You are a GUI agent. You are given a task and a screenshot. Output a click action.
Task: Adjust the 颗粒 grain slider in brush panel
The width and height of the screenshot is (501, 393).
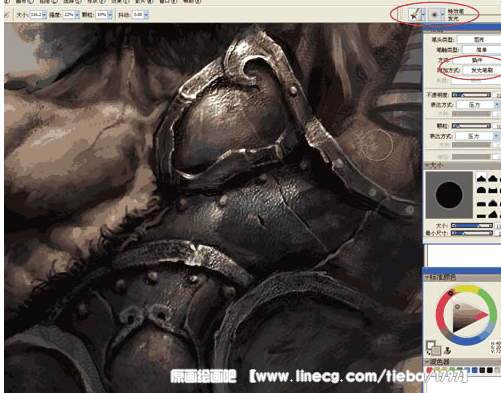pyautogui.click(x=471, y=126)
